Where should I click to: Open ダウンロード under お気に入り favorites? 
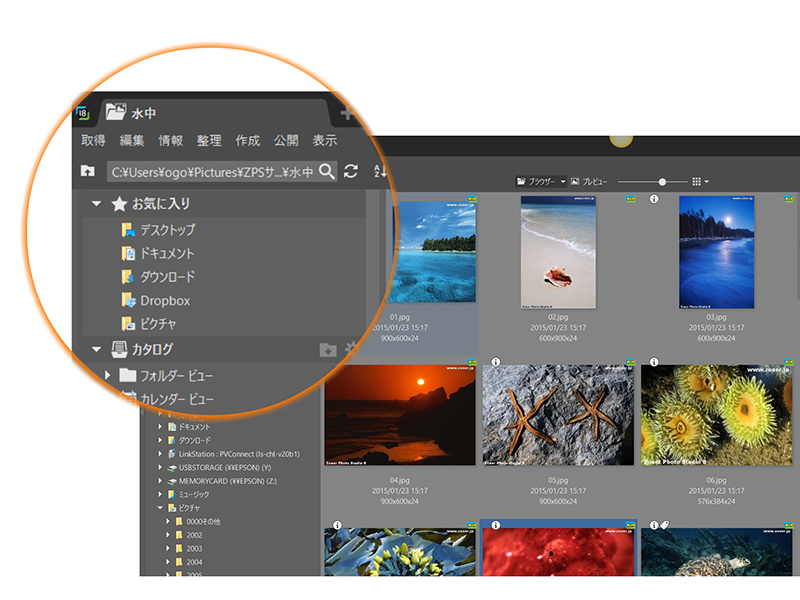click(167, 277)
